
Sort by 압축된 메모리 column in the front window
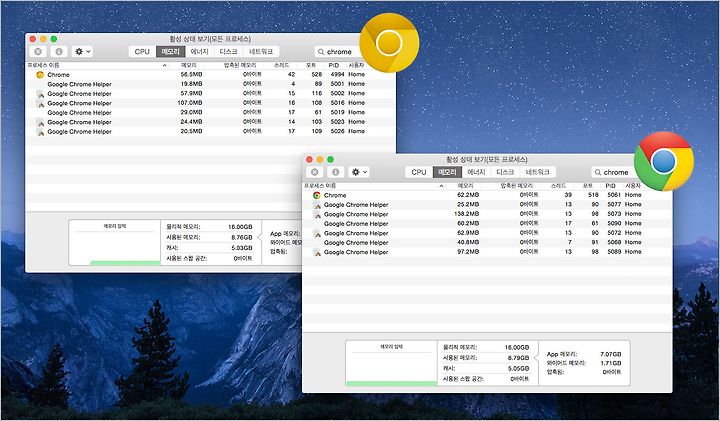tap(517, 185)
